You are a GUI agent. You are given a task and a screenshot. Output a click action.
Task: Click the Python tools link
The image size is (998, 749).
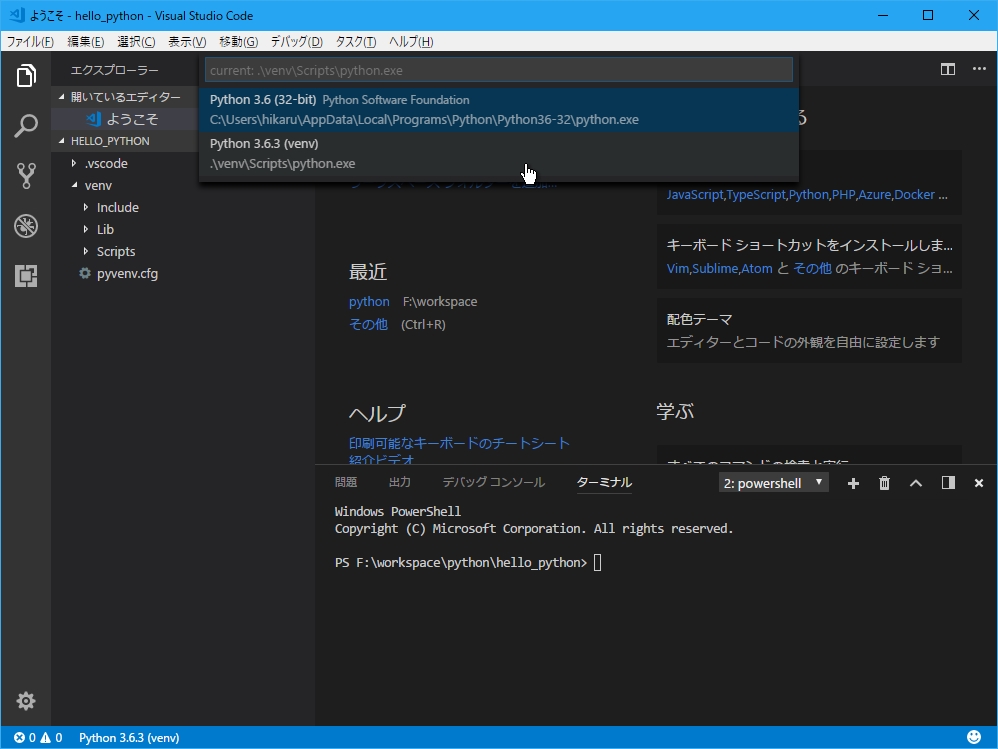click(x=809, y=195)
